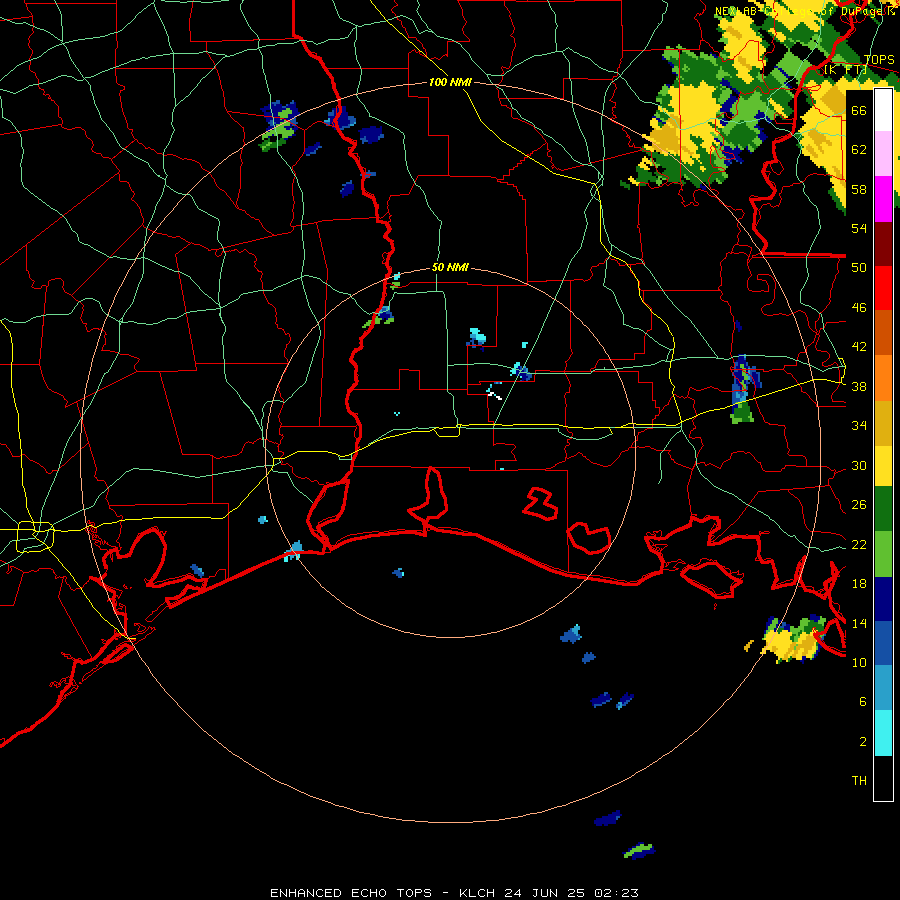
Task: Click the "K FT" units label
Action: tap(846, 70)
